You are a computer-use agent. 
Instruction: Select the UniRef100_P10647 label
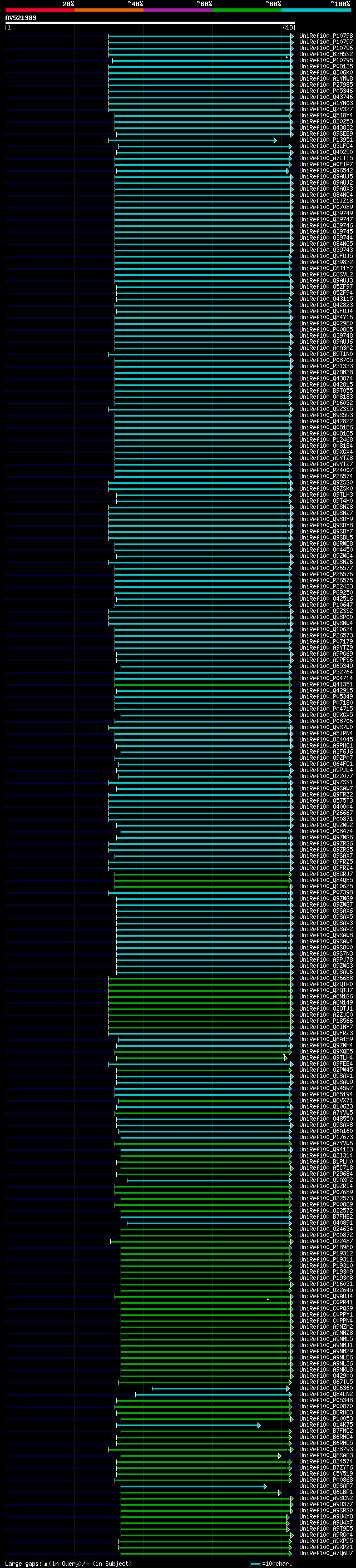click(325, 605)
